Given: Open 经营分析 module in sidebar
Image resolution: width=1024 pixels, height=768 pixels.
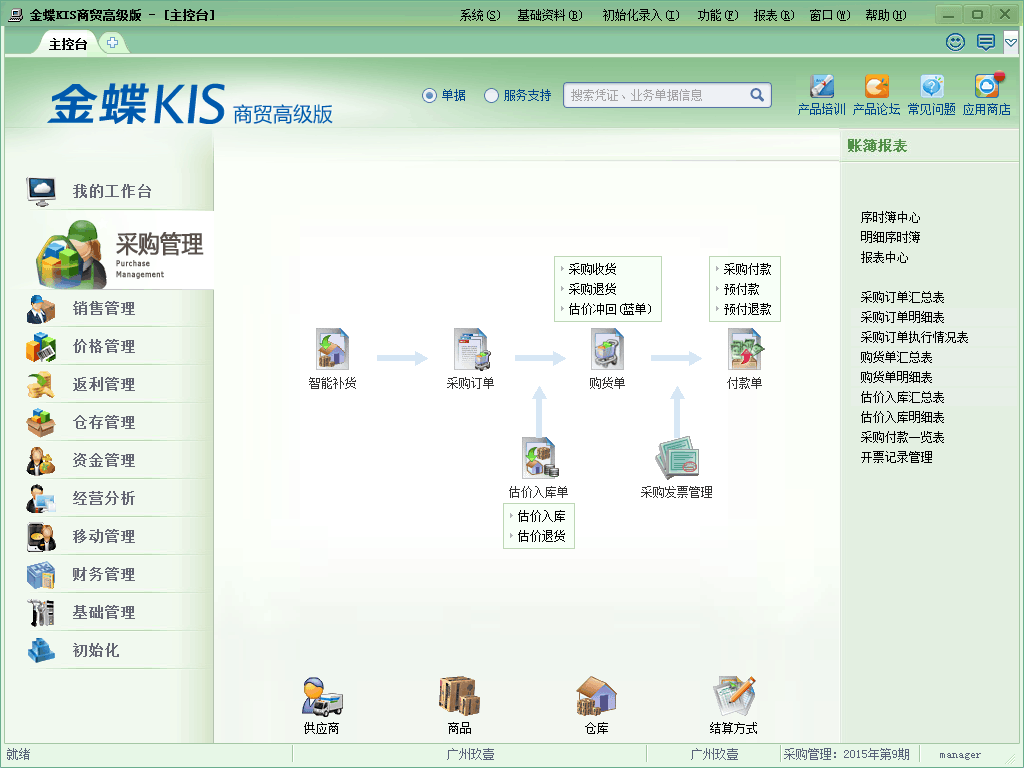Looking at the screenshot, I should tap(104, 498).
